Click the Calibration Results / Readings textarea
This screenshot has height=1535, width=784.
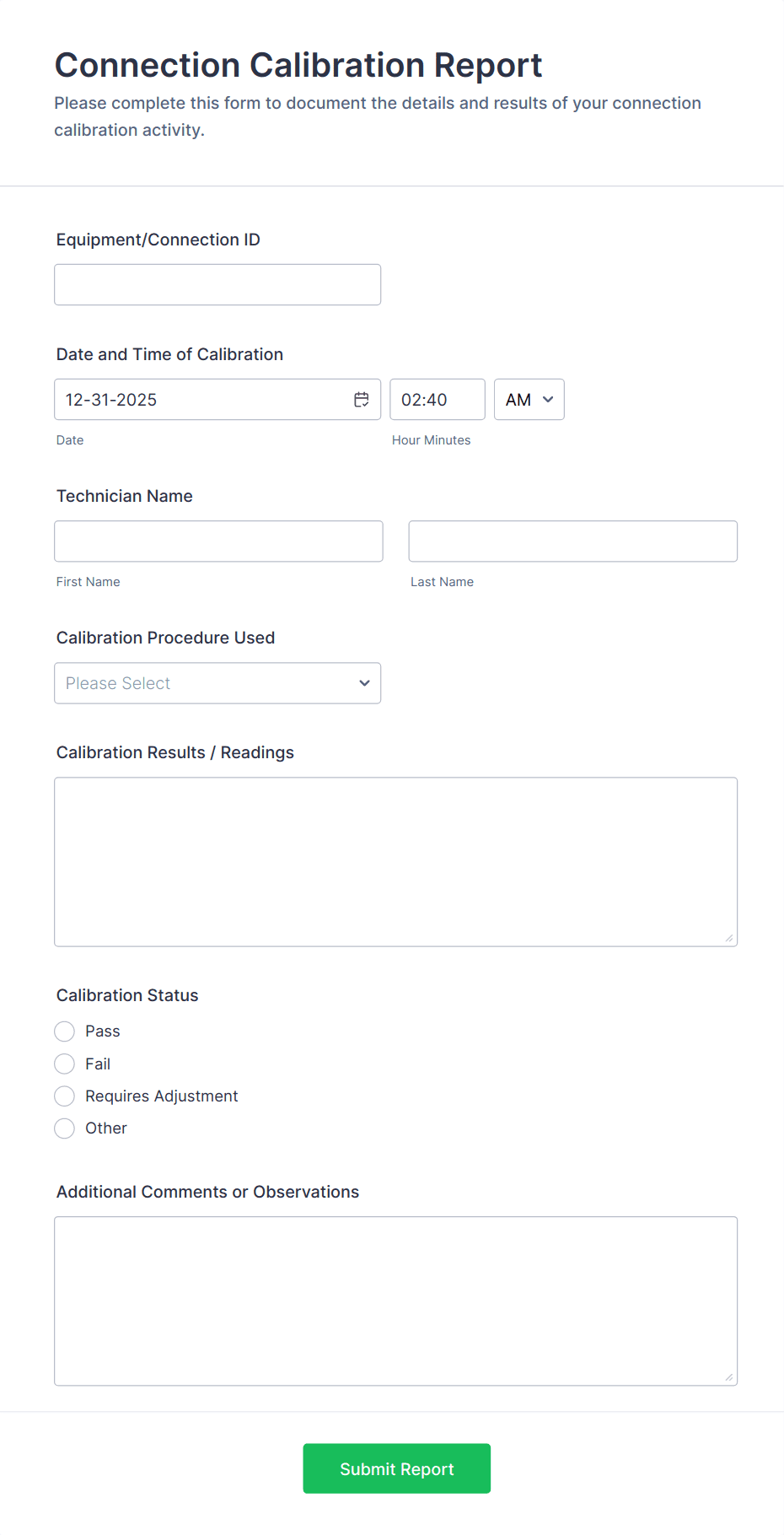click(395, 860)
